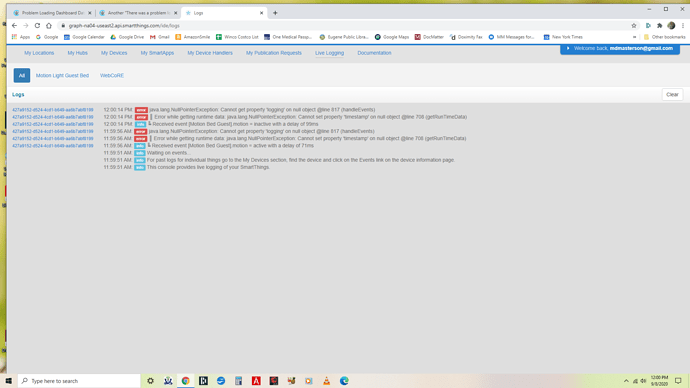Image resolution: width=690 pixels, height=388 pixels.
Task: Open Adobe Acrobat from the taskbar
Action: tap(256, 381)
